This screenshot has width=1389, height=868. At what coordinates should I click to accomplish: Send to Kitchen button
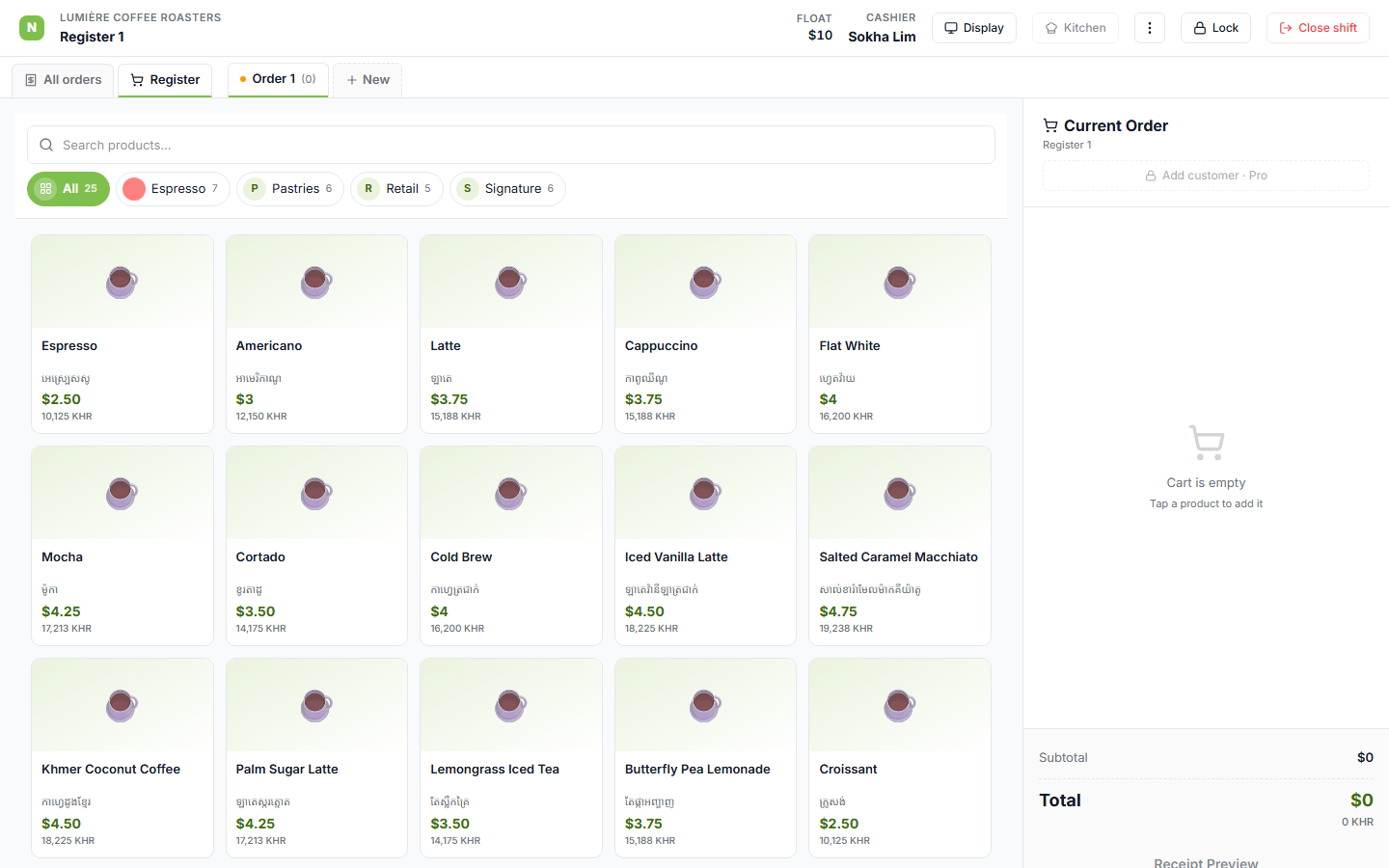[x=1076, y=28]
